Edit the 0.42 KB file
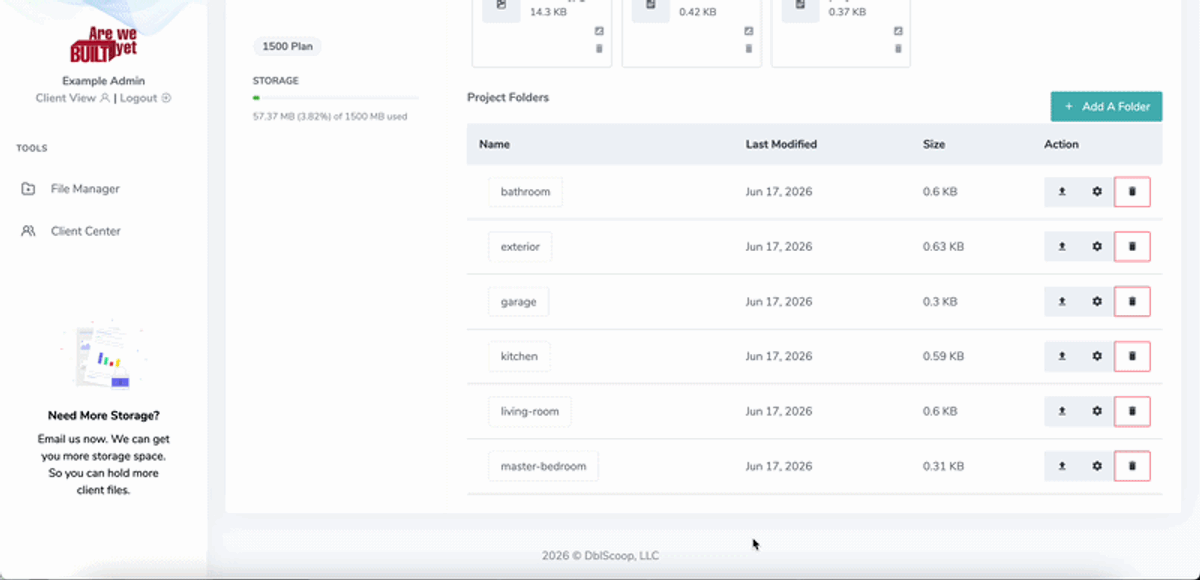 (749, 31)
